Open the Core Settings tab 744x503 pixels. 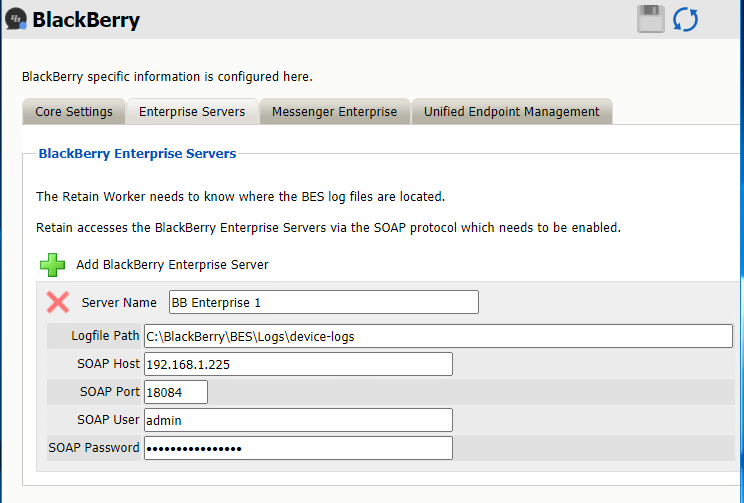74,112
